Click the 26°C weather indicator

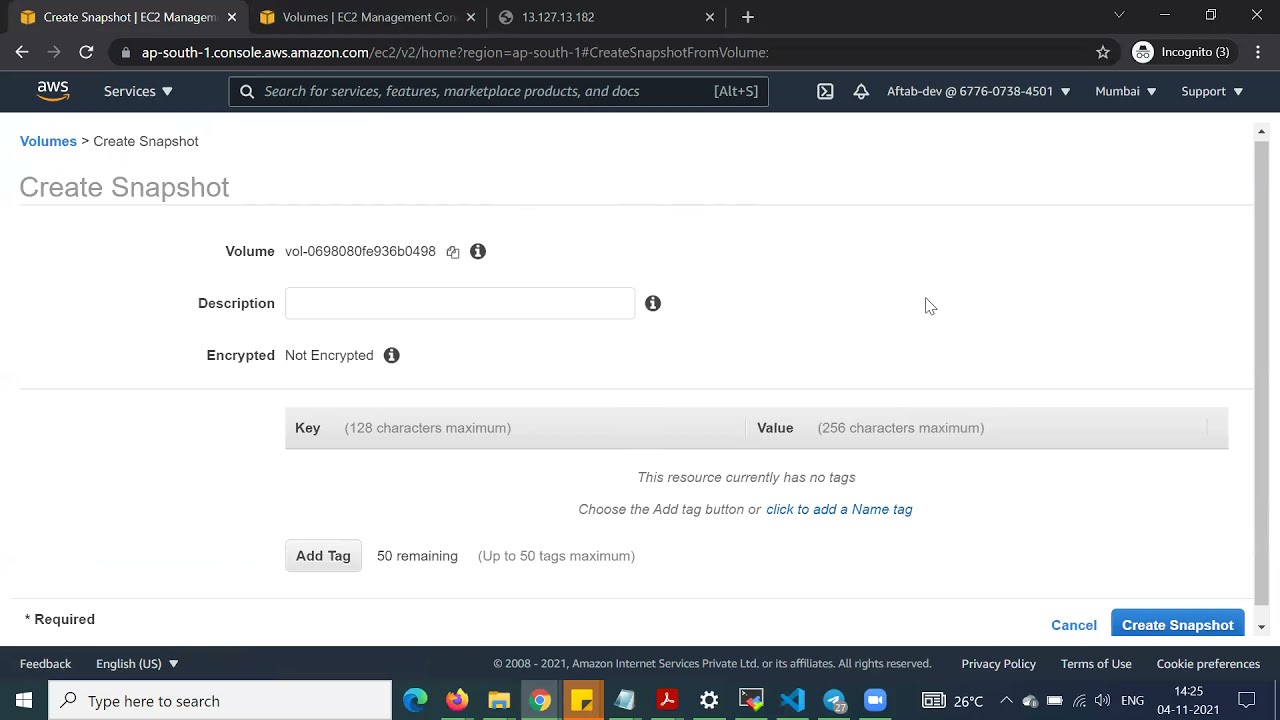pyautogui.click(x=954, y=701)
